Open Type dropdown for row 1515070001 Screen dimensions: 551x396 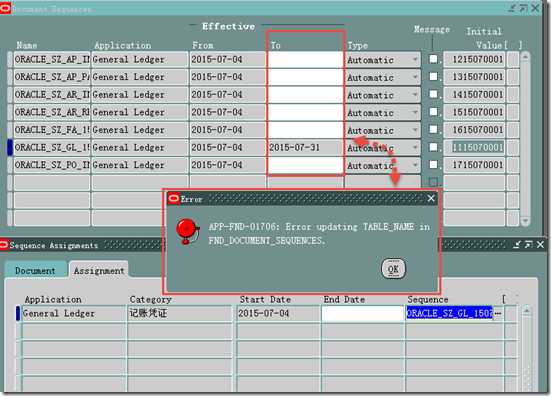pyautogui.click(x=415, y=112)
